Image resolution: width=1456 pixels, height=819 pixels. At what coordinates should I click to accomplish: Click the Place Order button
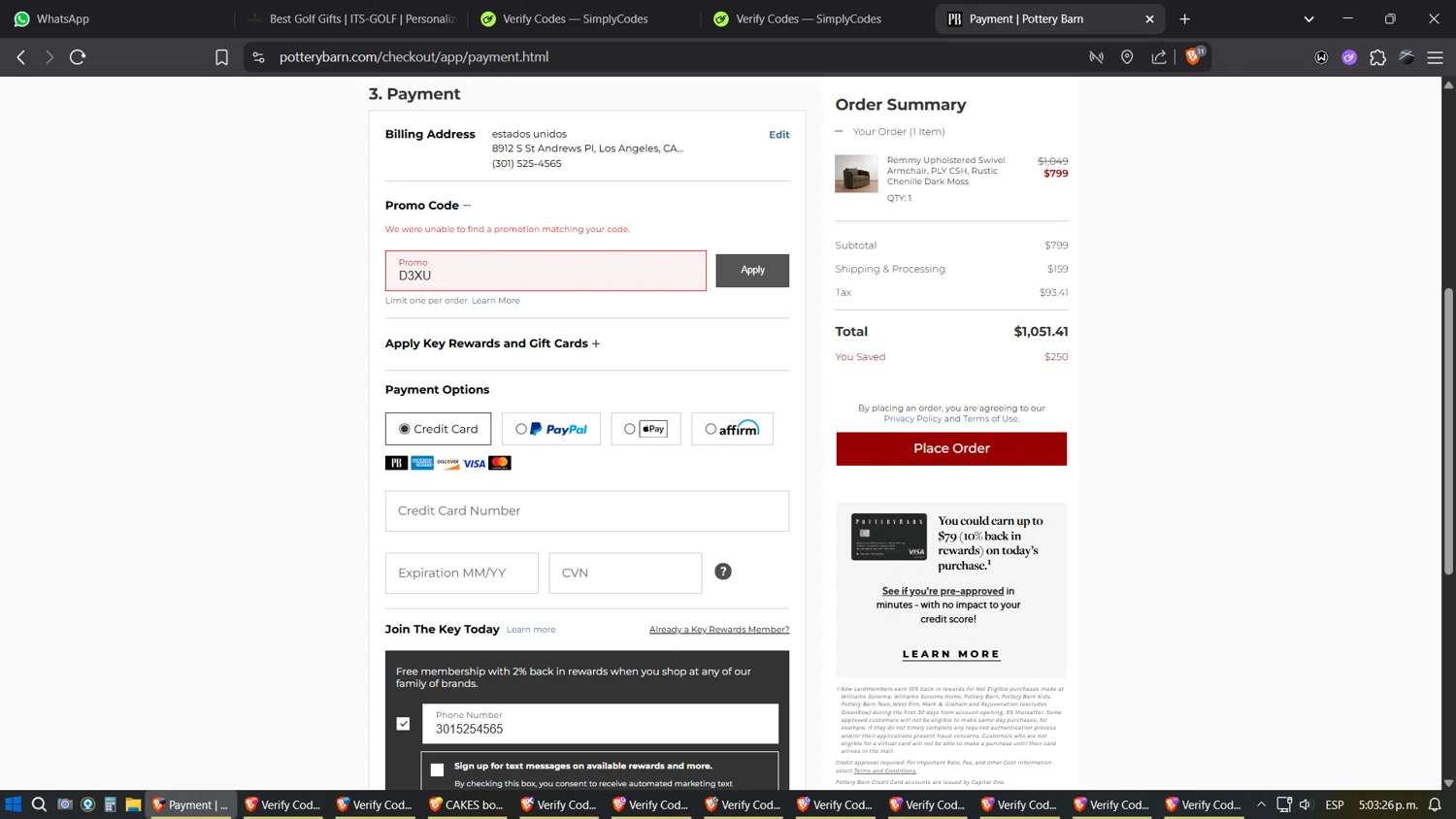coord(951,448)
